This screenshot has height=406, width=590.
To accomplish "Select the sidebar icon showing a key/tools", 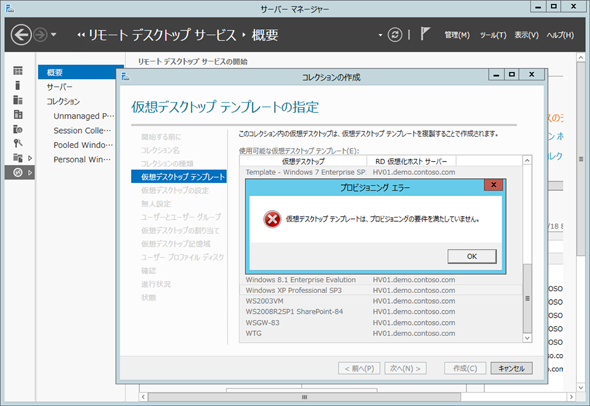I will 18,143.
